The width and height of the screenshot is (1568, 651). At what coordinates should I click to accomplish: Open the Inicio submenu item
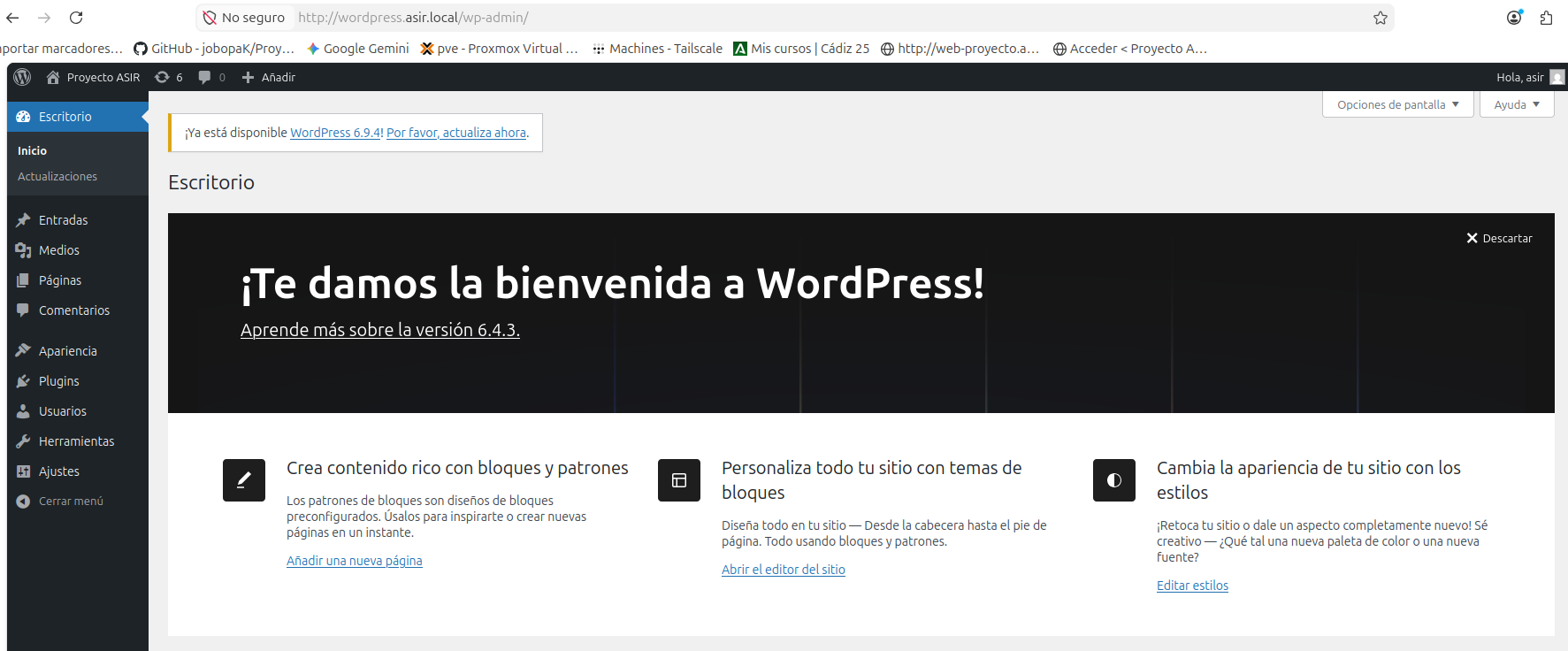click(33, 151)
